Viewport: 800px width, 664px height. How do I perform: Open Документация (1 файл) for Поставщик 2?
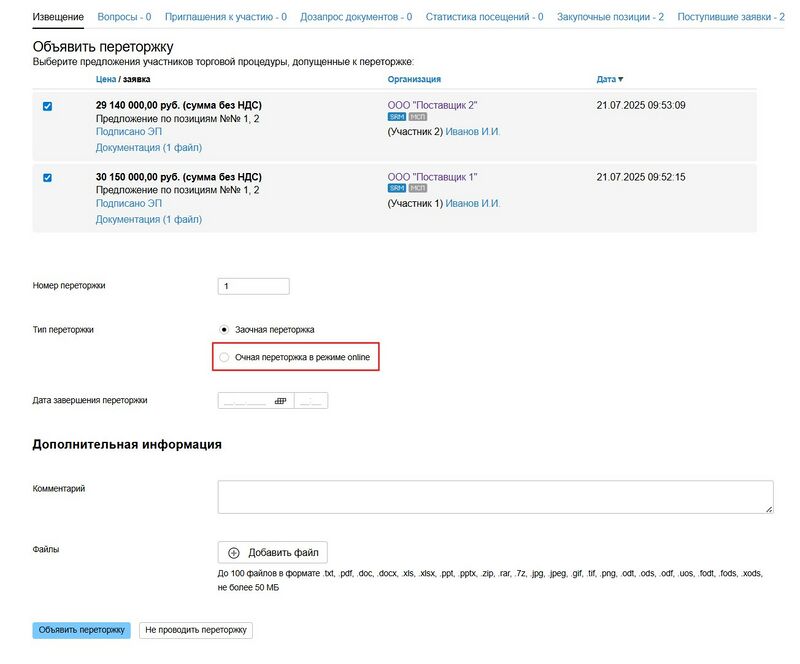click(x=148, y=147)
